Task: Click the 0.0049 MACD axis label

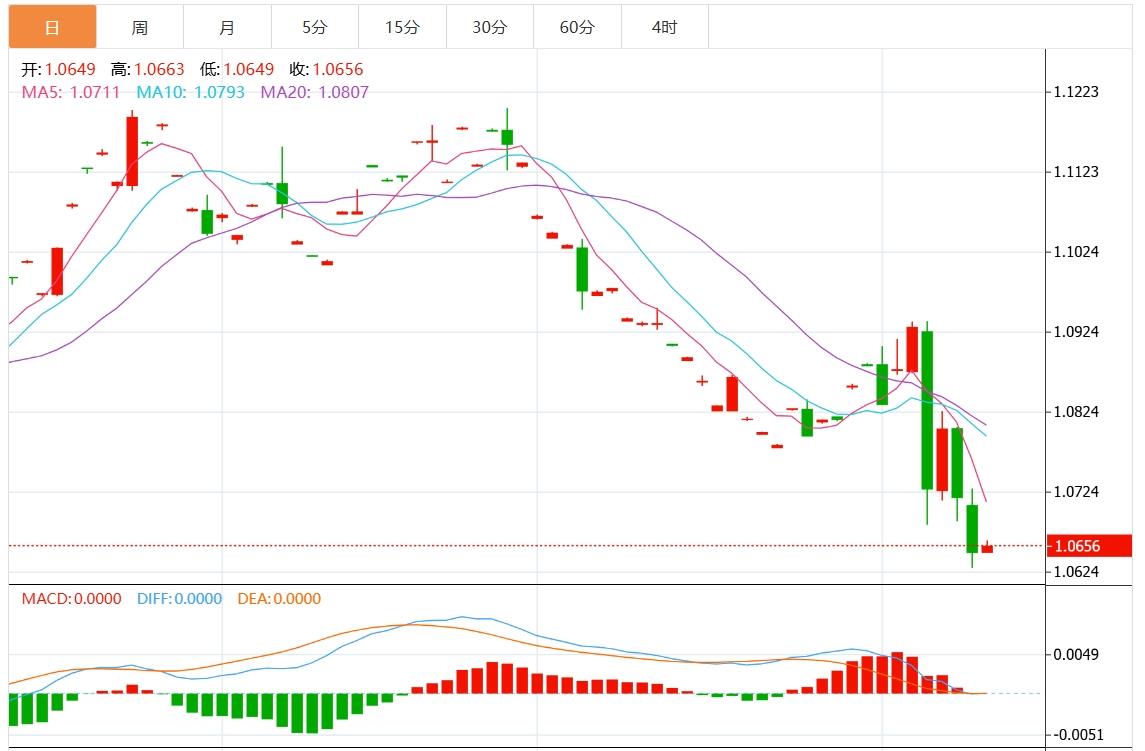Action: (x=1076, y=655)
